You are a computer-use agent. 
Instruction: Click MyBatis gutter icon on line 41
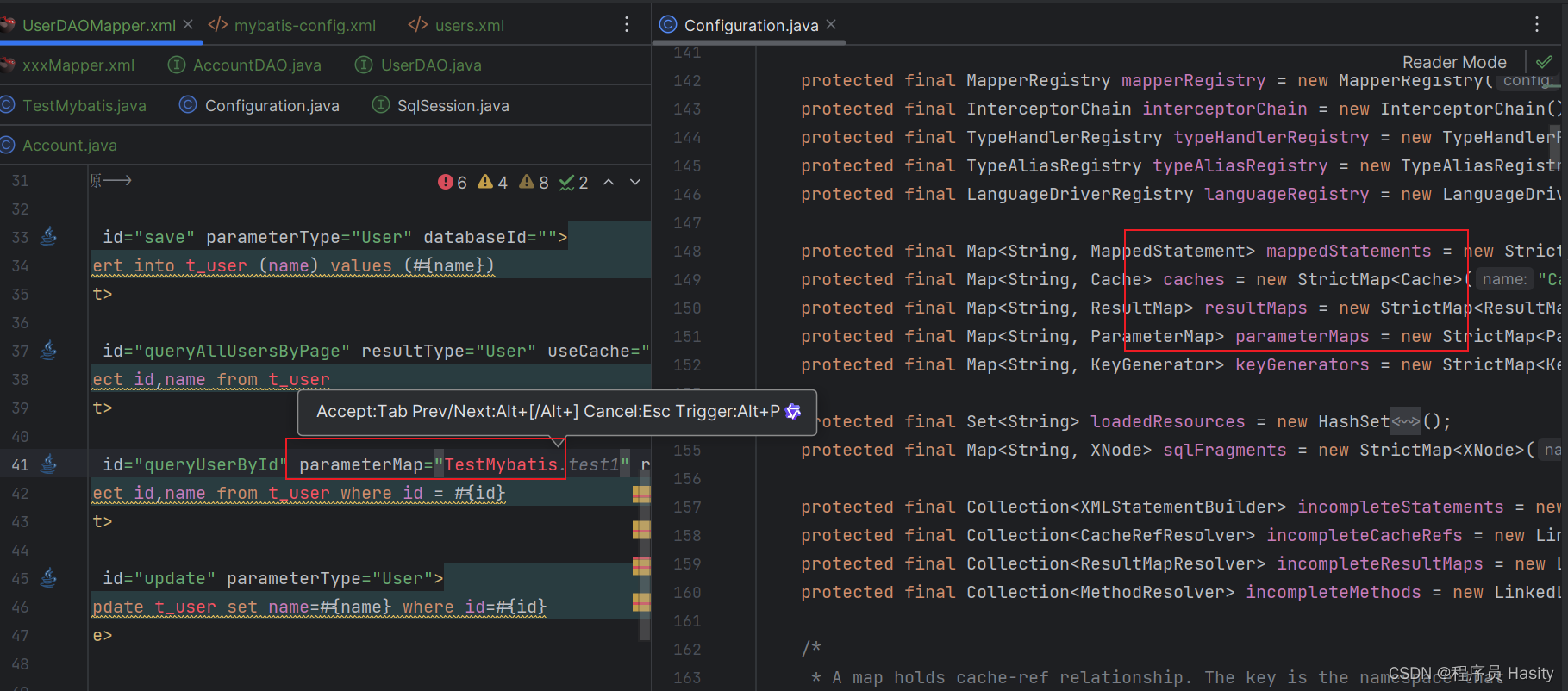tap(49, 463)
